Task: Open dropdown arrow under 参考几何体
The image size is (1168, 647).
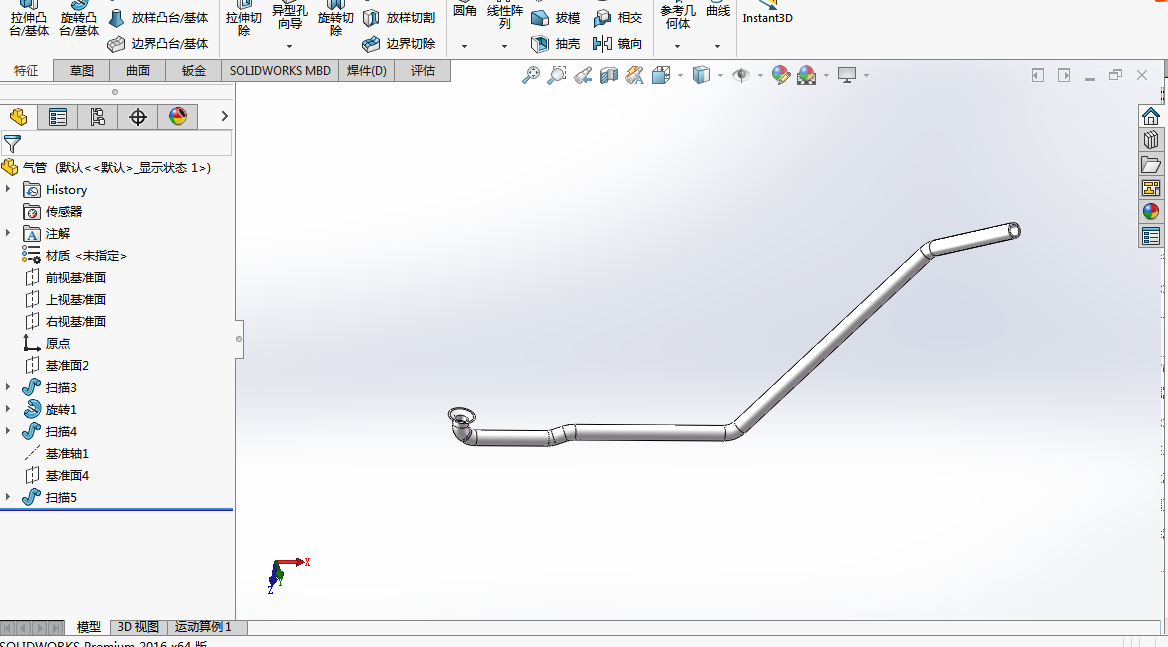Action: 677,46
